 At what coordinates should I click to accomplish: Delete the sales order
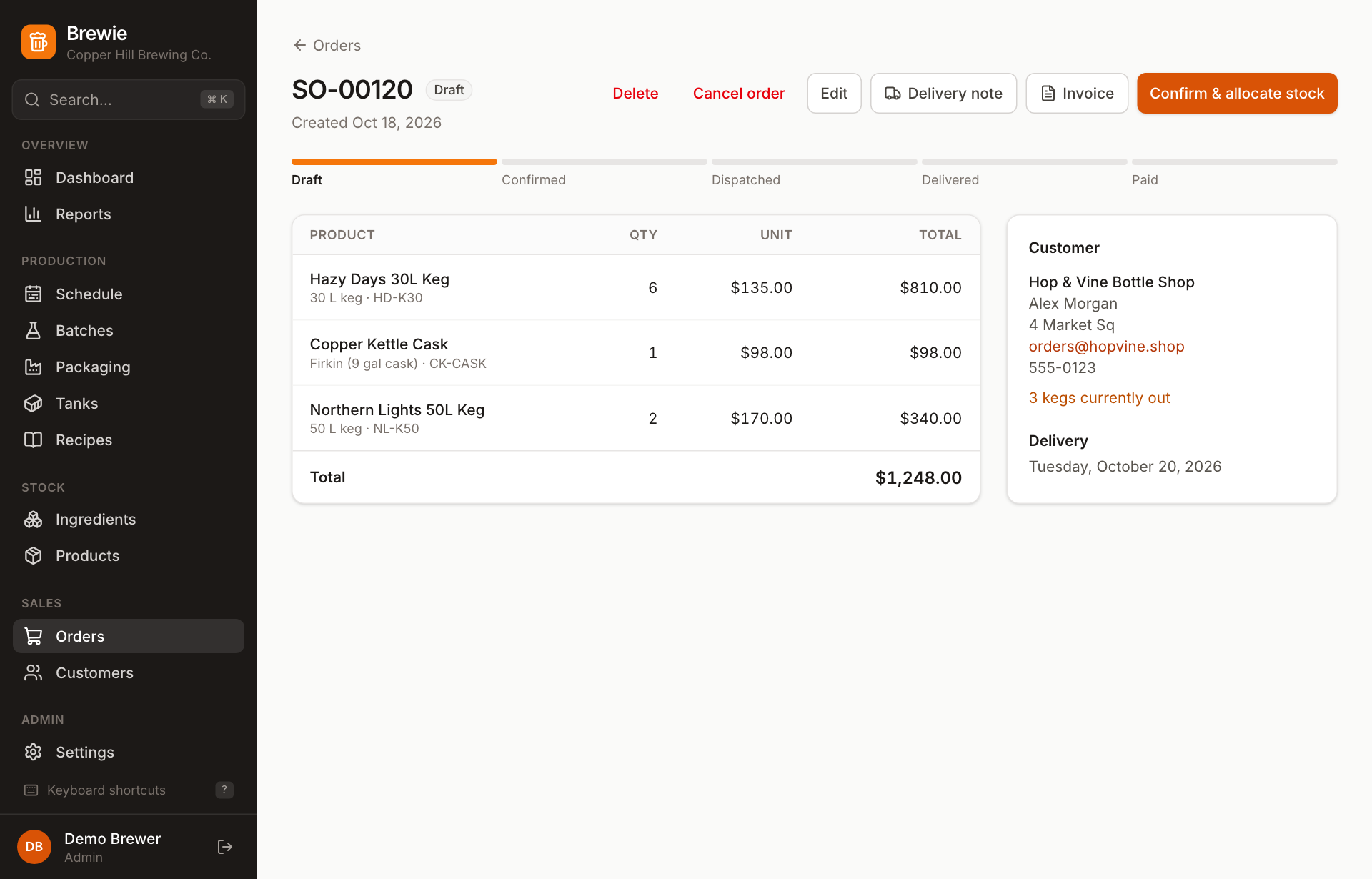pos(635,93)
